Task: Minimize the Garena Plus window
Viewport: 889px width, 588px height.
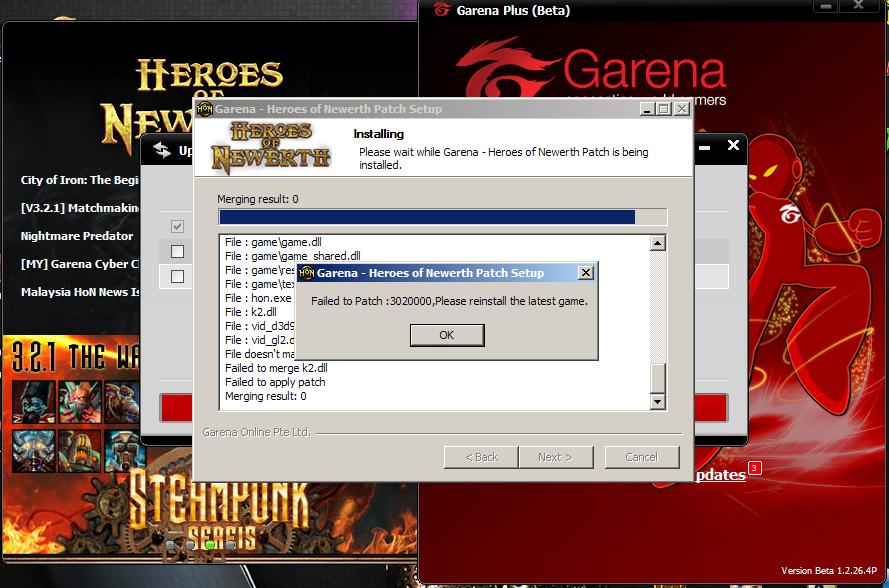Action: [826, 6]
